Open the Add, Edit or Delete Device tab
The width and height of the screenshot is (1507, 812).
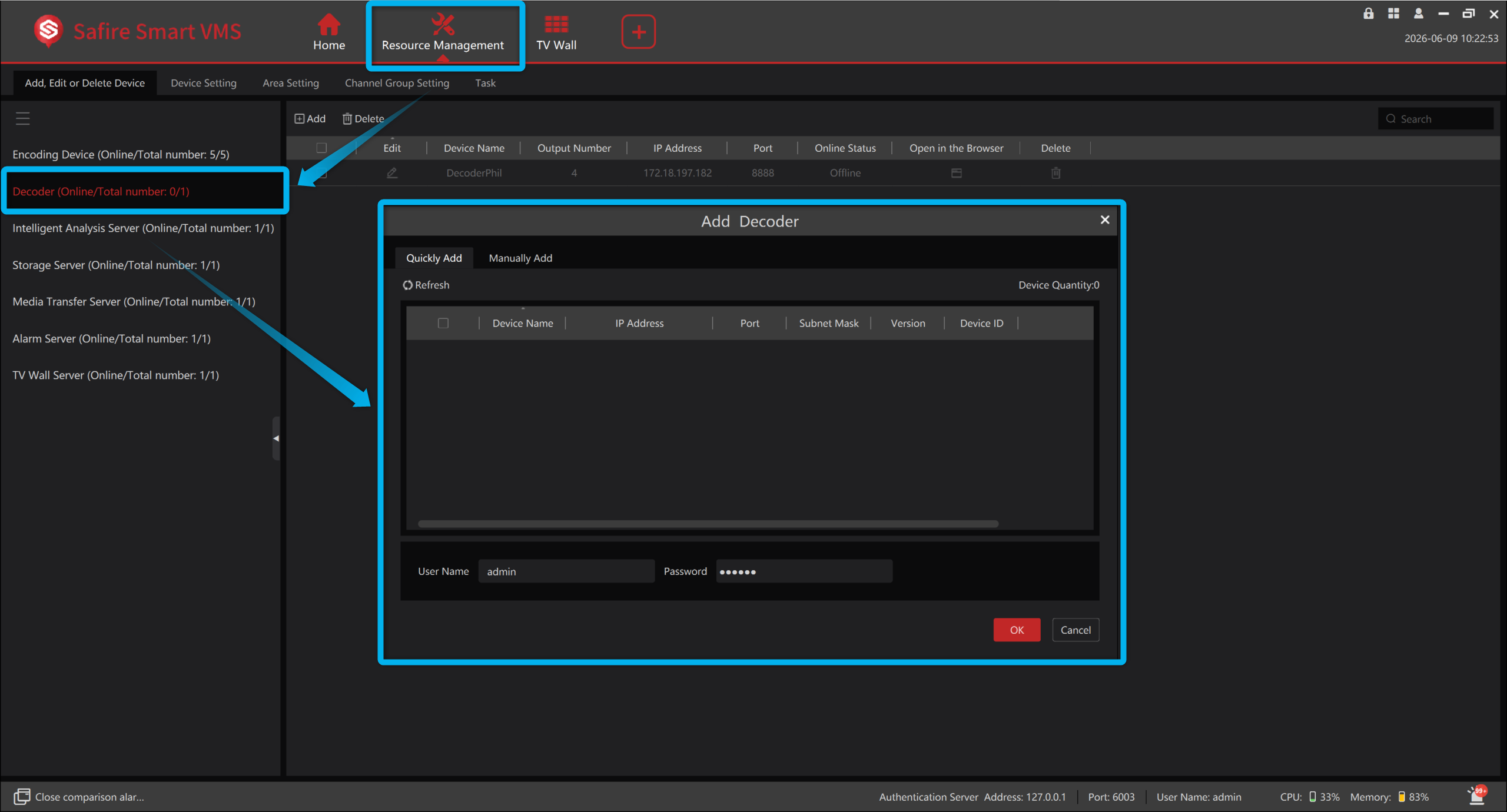[85, 83]
